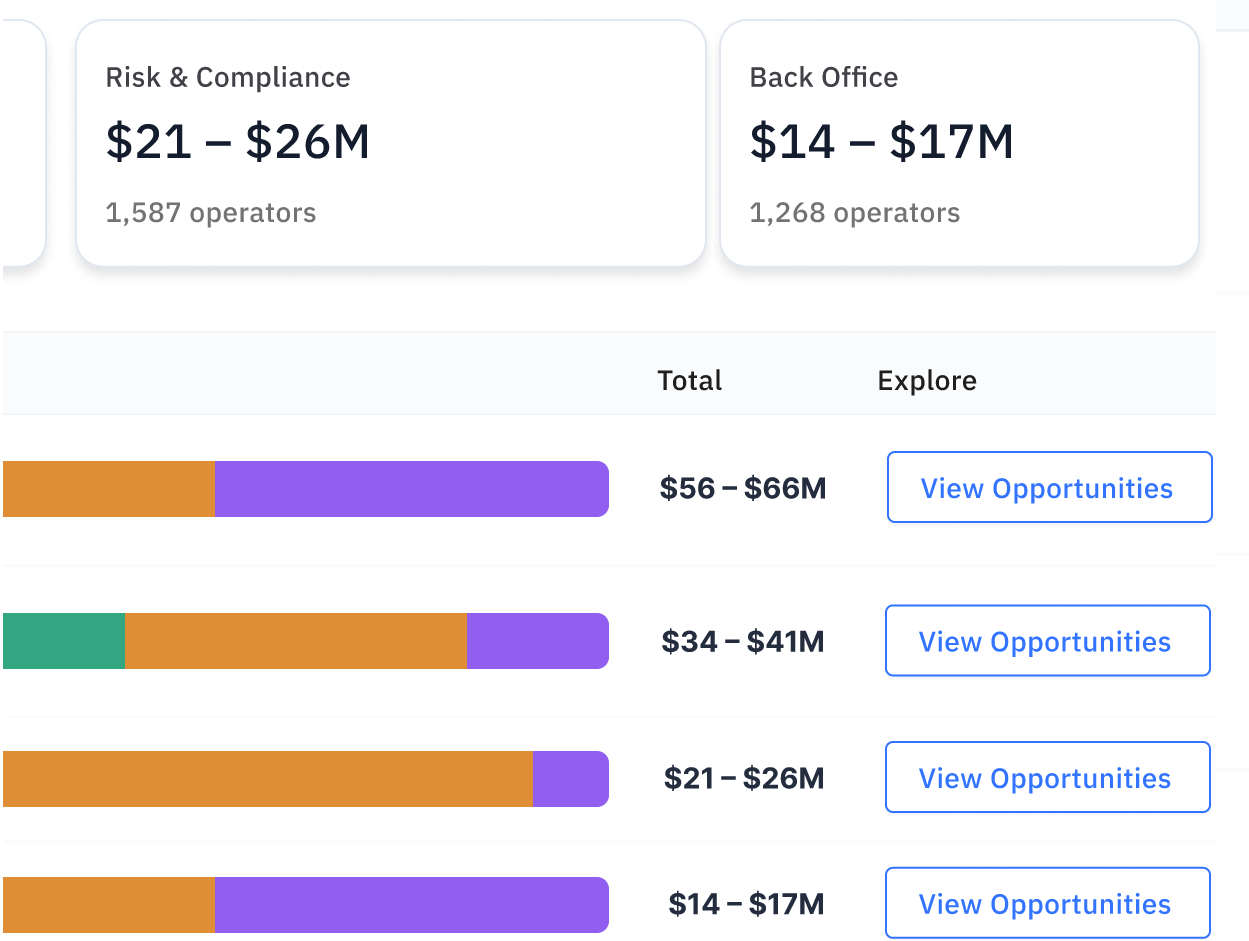This screenshot has width=1249, height=941.
Task: Select the small purple segment beside the $21–$26M total
Action: click(570, 779)
